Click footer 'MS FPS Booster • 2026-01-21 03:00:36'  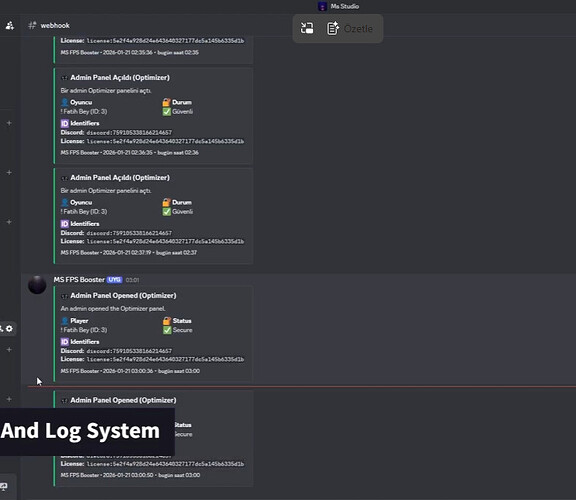point(107,371)
